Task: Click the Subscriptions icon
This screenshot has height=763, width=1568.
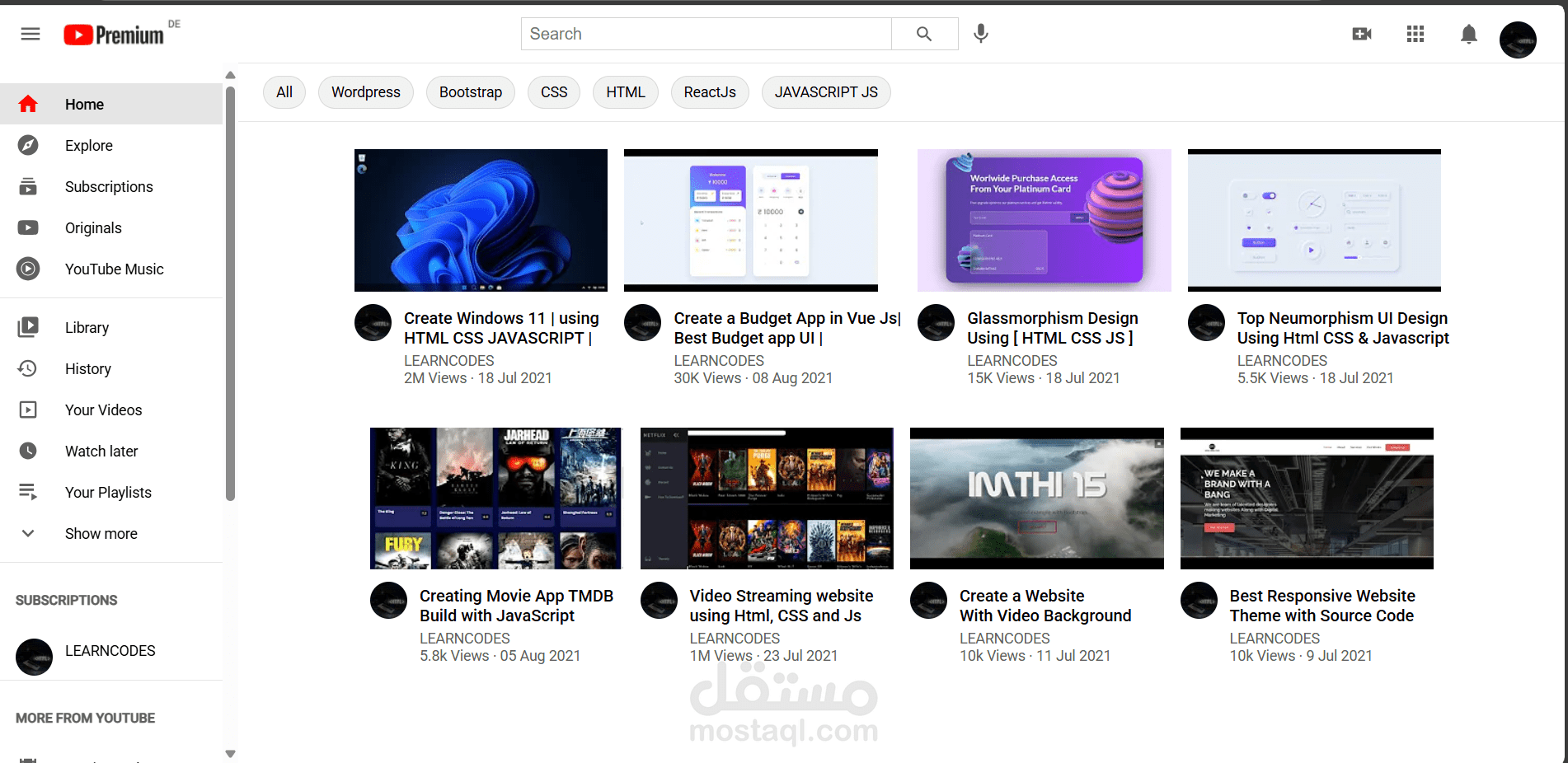Action: [x=28, y=186]
